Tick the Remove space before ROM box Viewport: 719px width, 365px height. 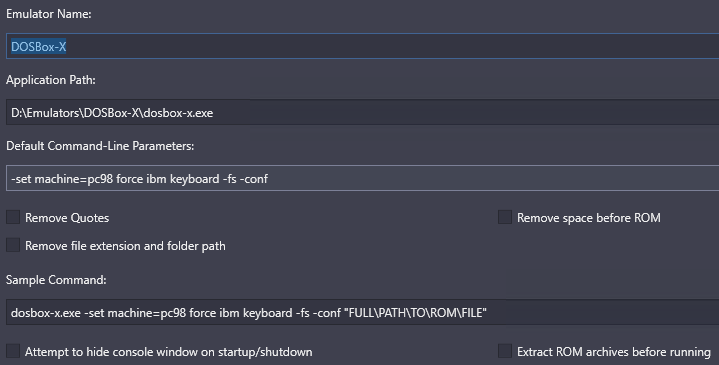tap(505, 217)
